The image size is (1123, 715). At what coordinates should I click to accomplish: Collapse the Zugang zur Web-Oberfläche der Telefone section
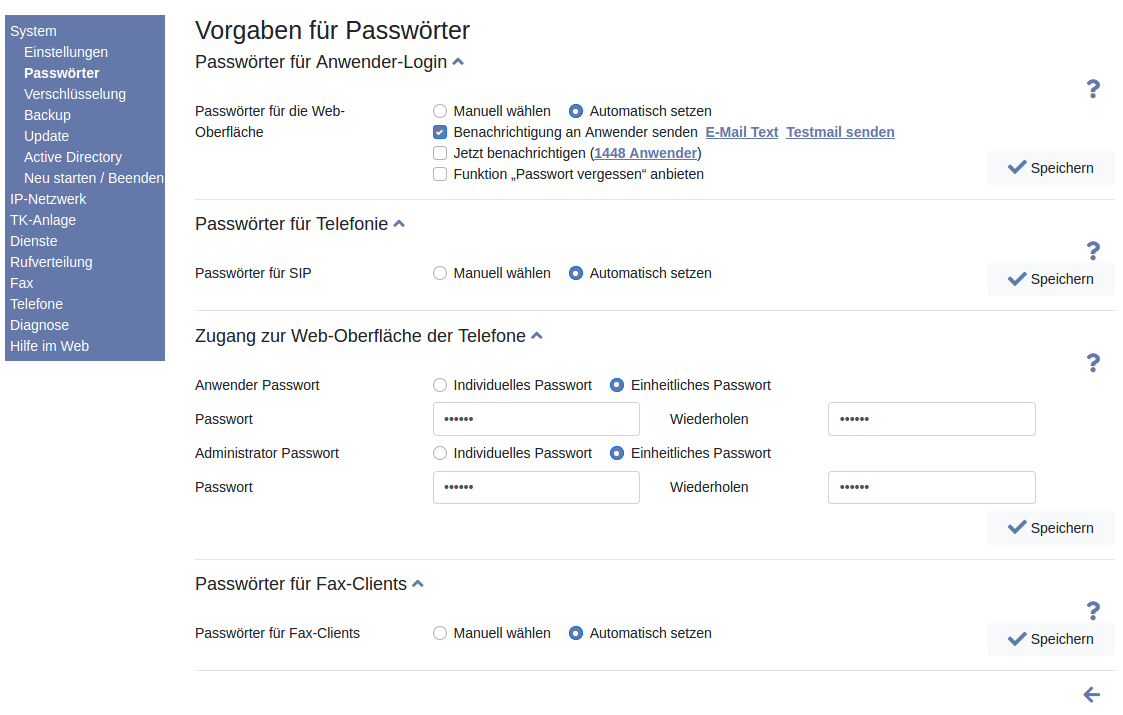(x=537, y=336)
